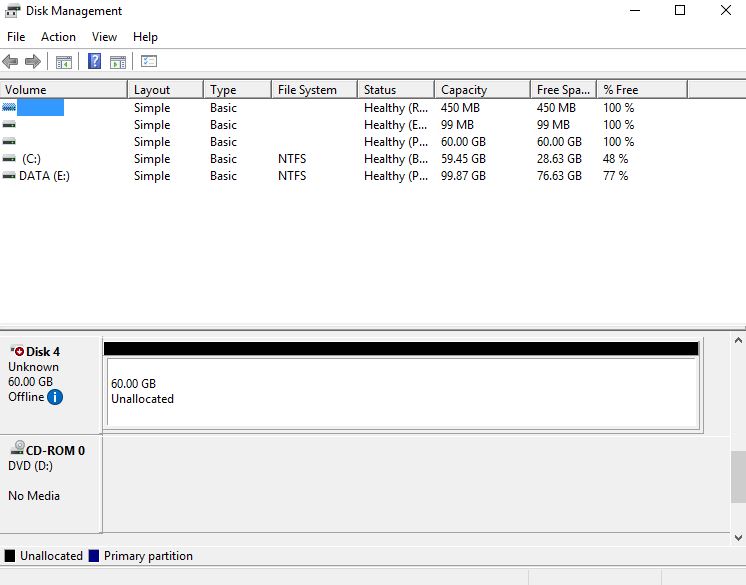Click the Healthy (R... status cell
Image resolution: width=746 pixels, height=585 pixels.
[396, 107]
